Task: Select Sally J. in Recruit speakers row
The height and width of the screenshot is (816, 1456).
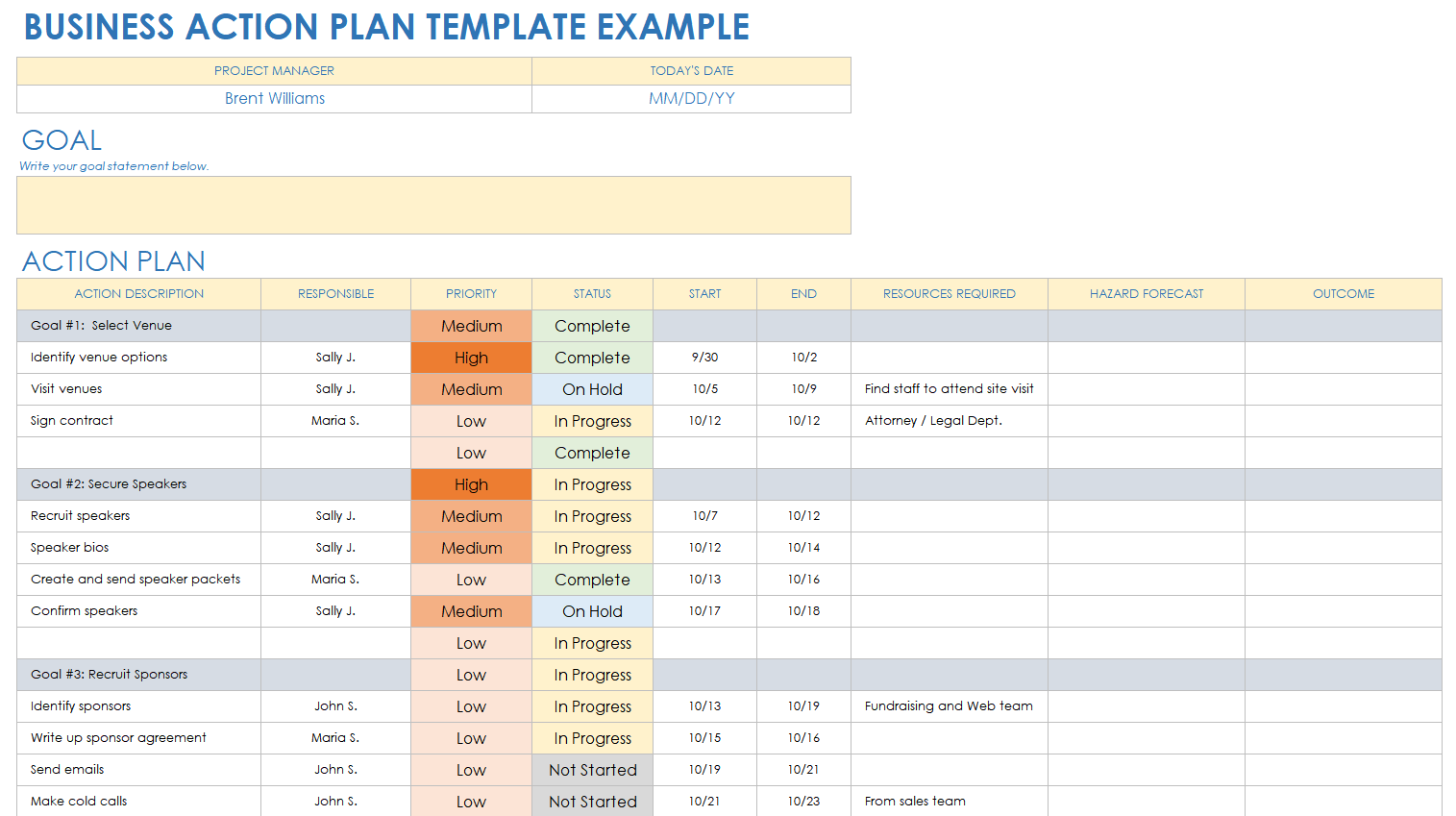Action: click(335, 516)
